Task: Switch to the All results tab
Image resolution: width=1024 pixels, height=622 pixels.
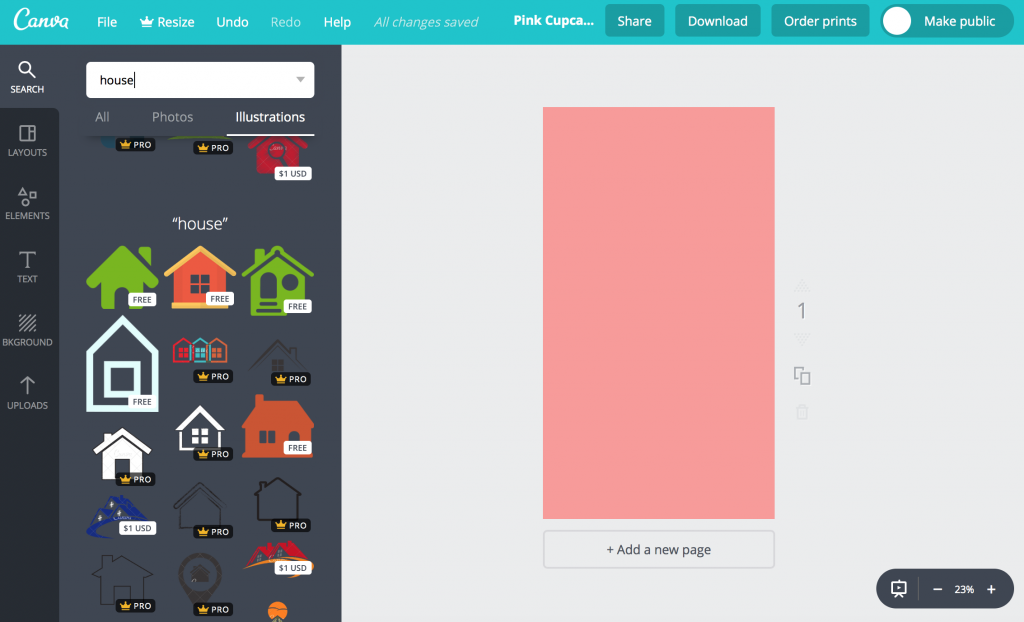Action: pyautogui.click(x=102, y=116)
